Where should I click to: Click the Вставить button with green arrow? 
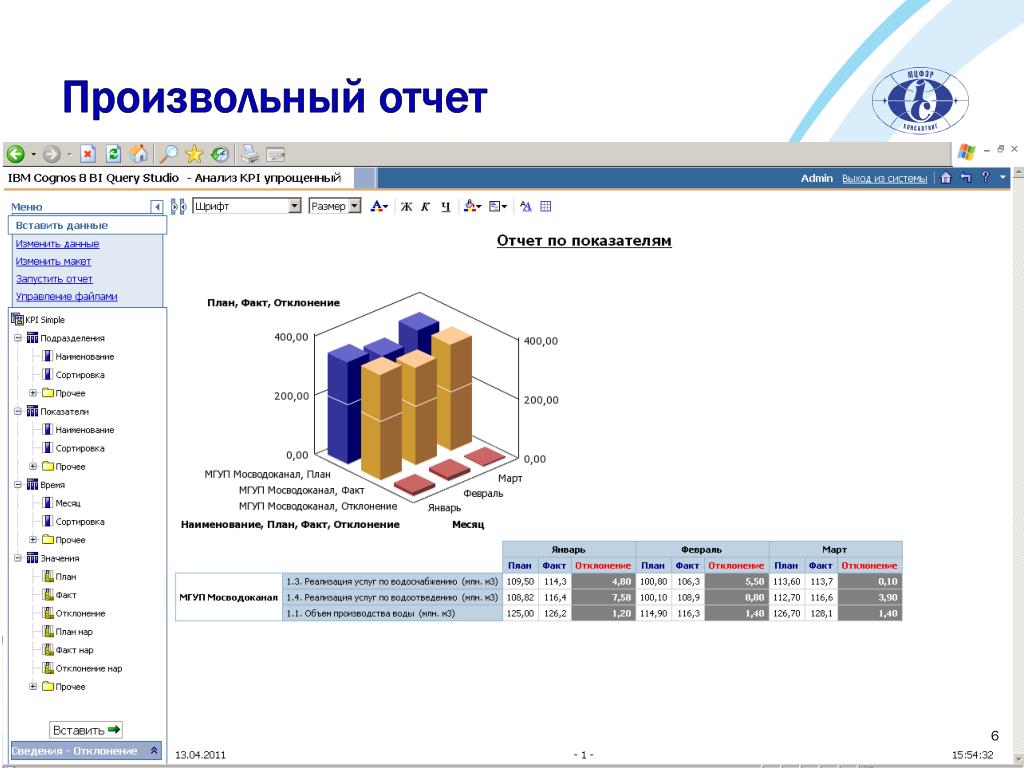pos(86,729)
